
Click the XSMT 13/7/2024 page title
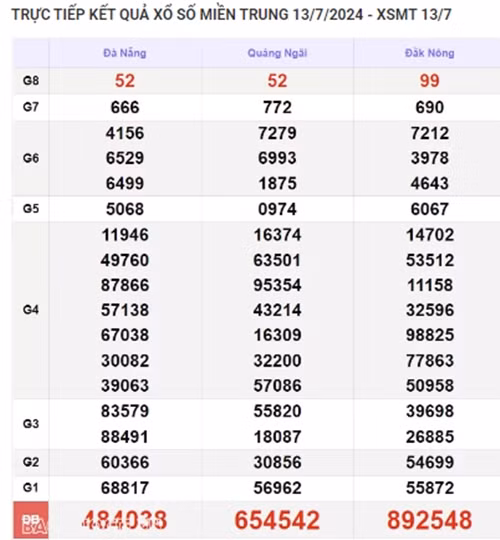[x=231, y=14]
